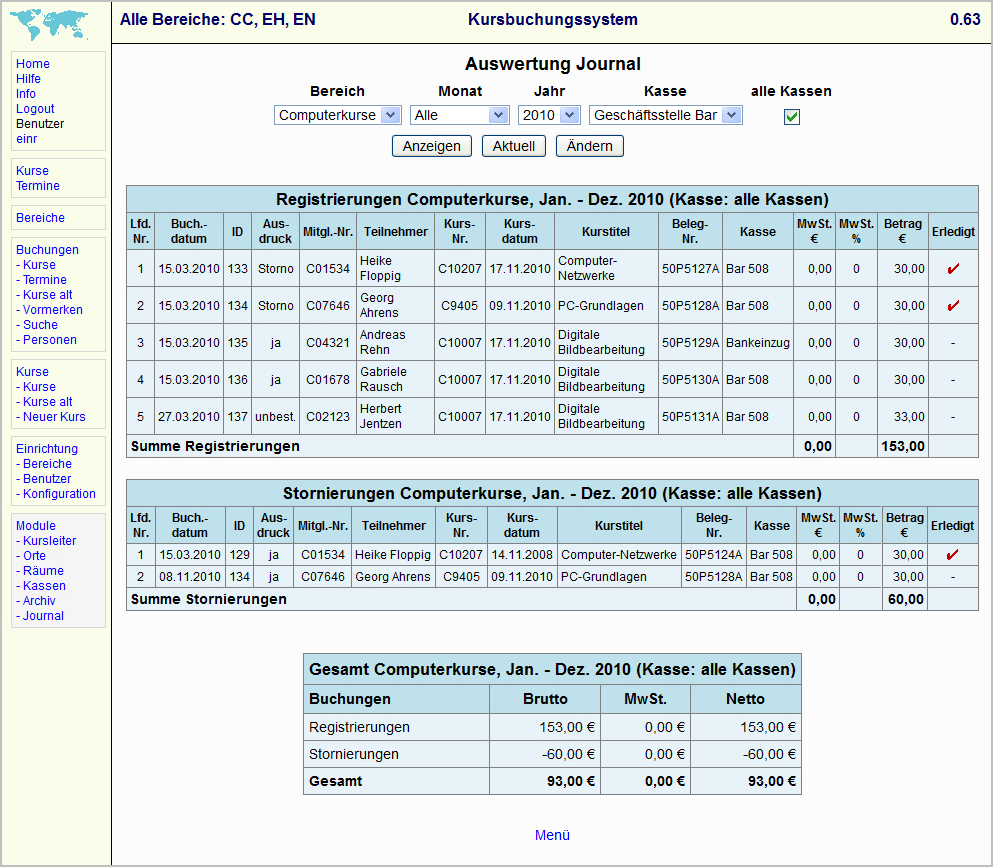The height and width of the screenshot is (867, 993).
Task: Open Termine in the Kurse box
Action: (x=38, y=186)
